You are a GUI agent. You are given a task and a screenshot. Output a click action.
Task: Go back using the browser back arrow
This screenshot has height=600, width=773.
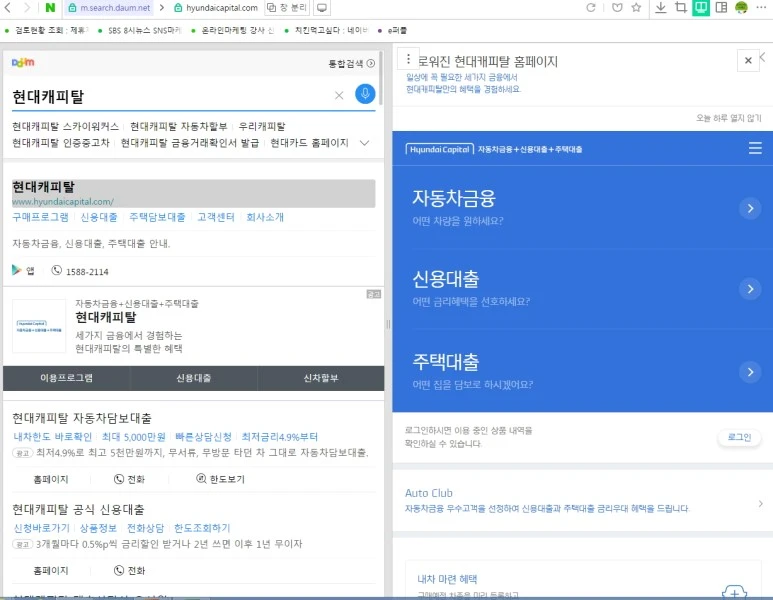(8, 8)
